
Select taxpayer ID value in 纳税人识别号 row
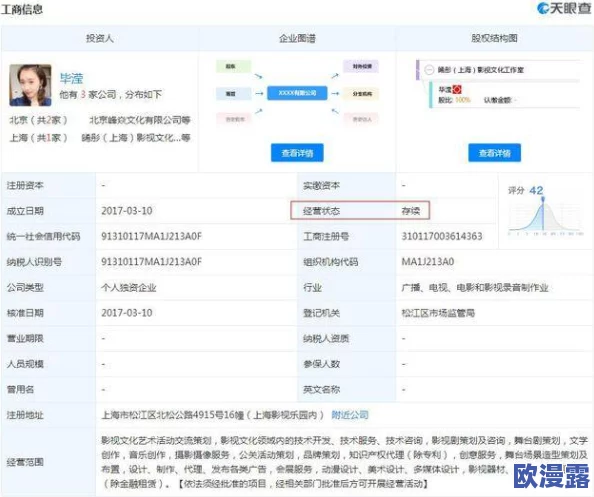[x=152, y=262]
